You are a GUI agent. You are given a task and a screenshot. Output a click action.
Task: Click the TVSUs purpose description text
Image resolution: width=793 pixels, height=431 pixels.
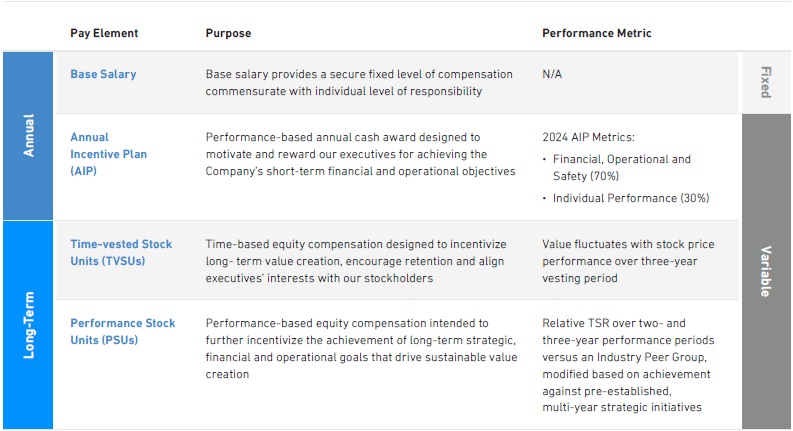(x=355, y=261)
